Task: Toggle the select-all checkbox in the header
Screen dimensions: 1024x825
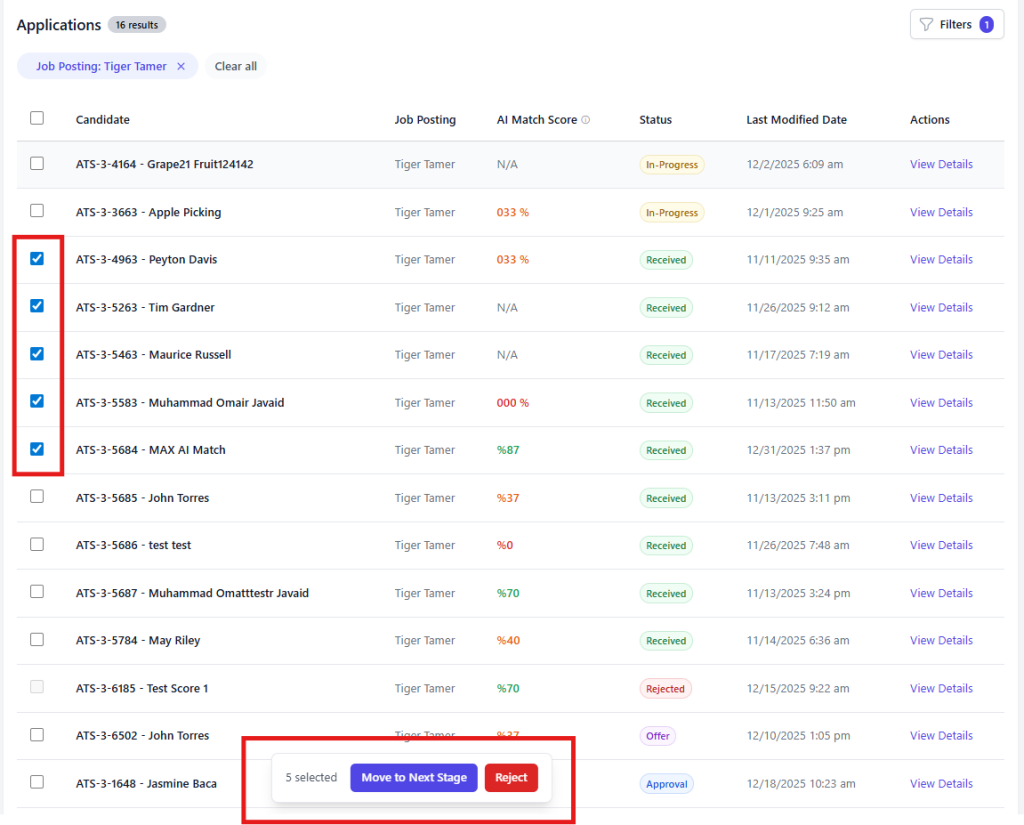Action: pyautogui.click(x=37, y=118)
